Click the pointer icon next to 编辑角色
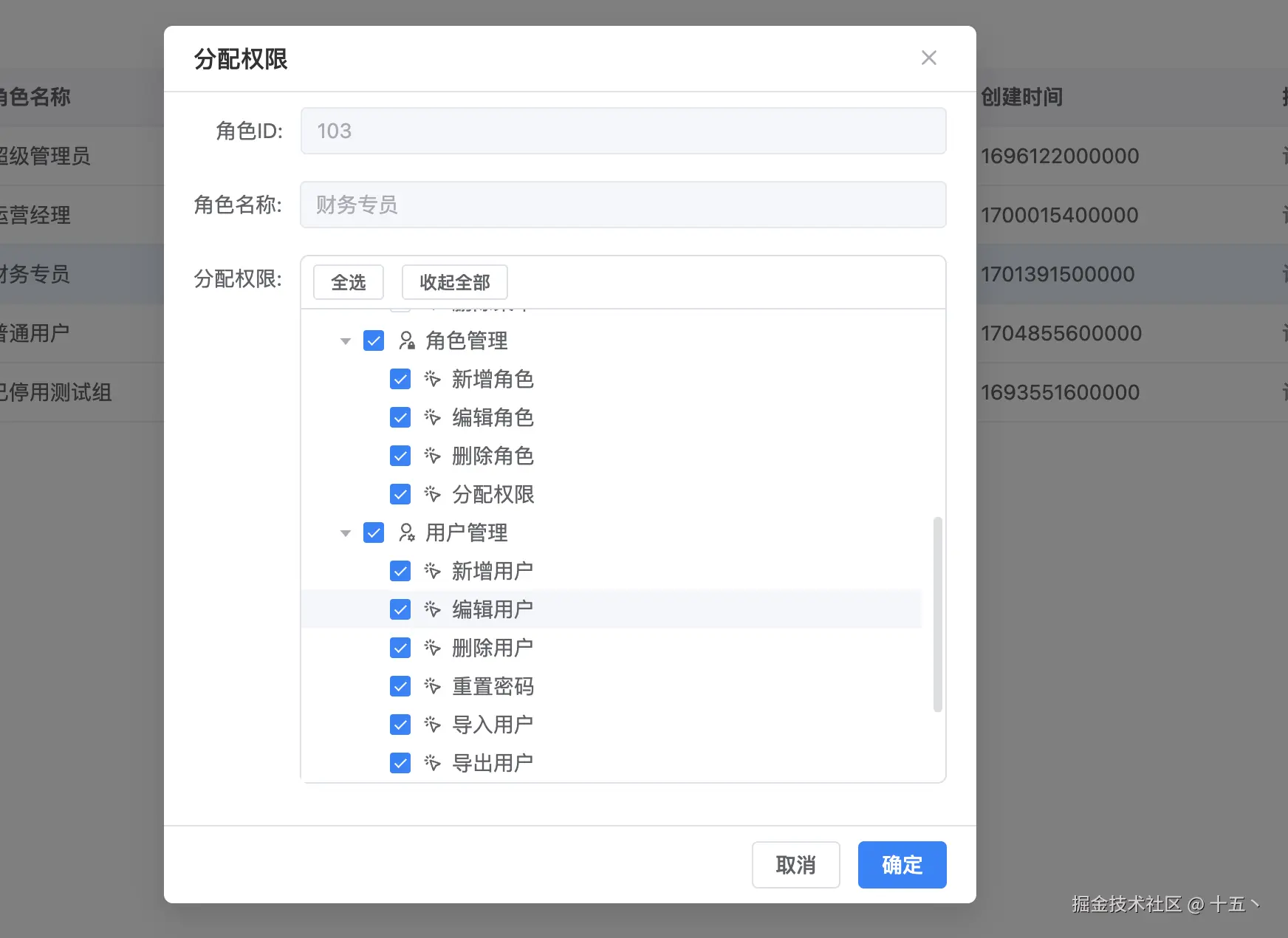The width and height of the screenshot is (1288, 938). click(x=432, y=417)
